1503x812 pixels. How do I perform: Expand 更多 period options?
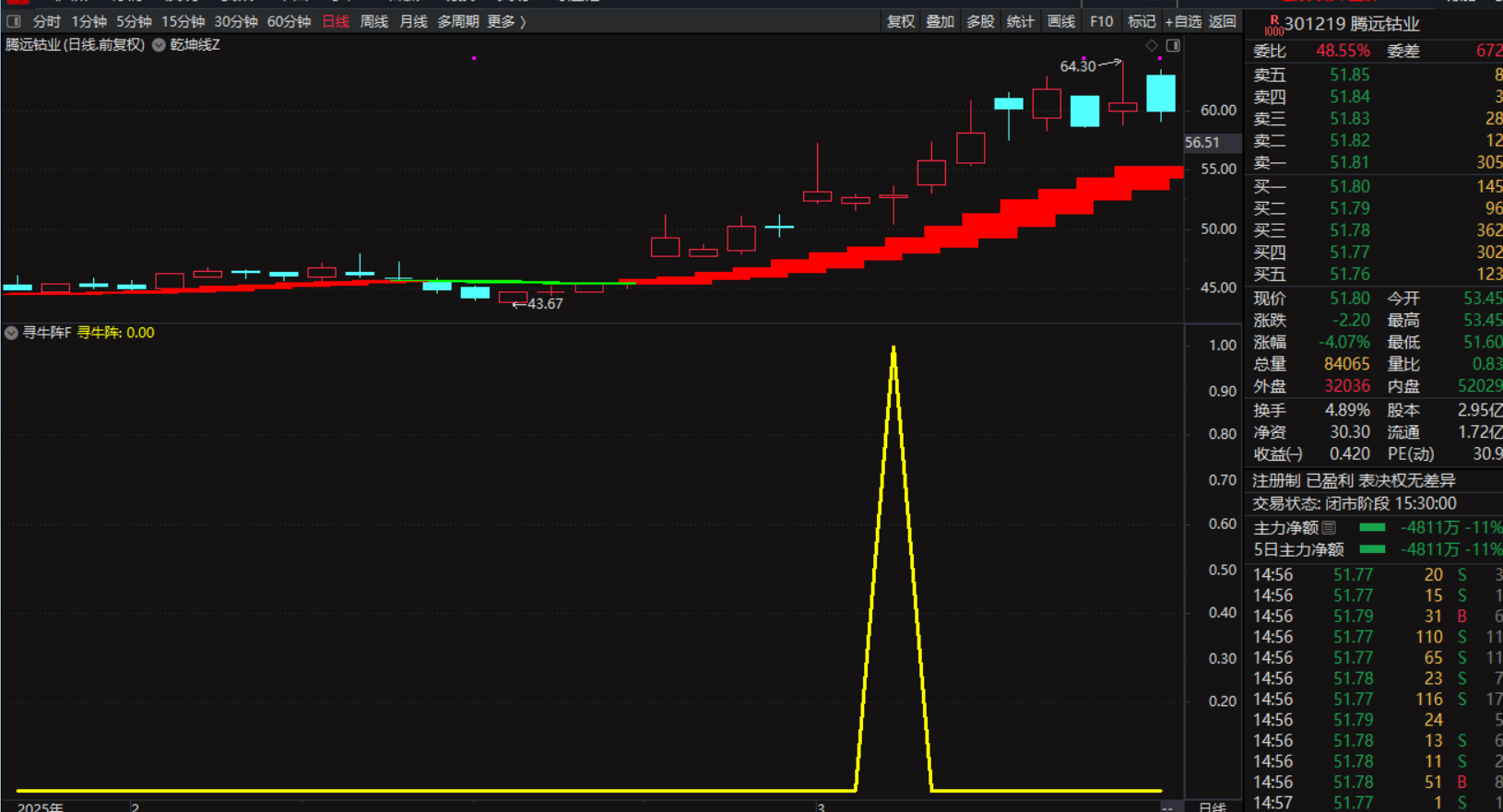[506, 21]
